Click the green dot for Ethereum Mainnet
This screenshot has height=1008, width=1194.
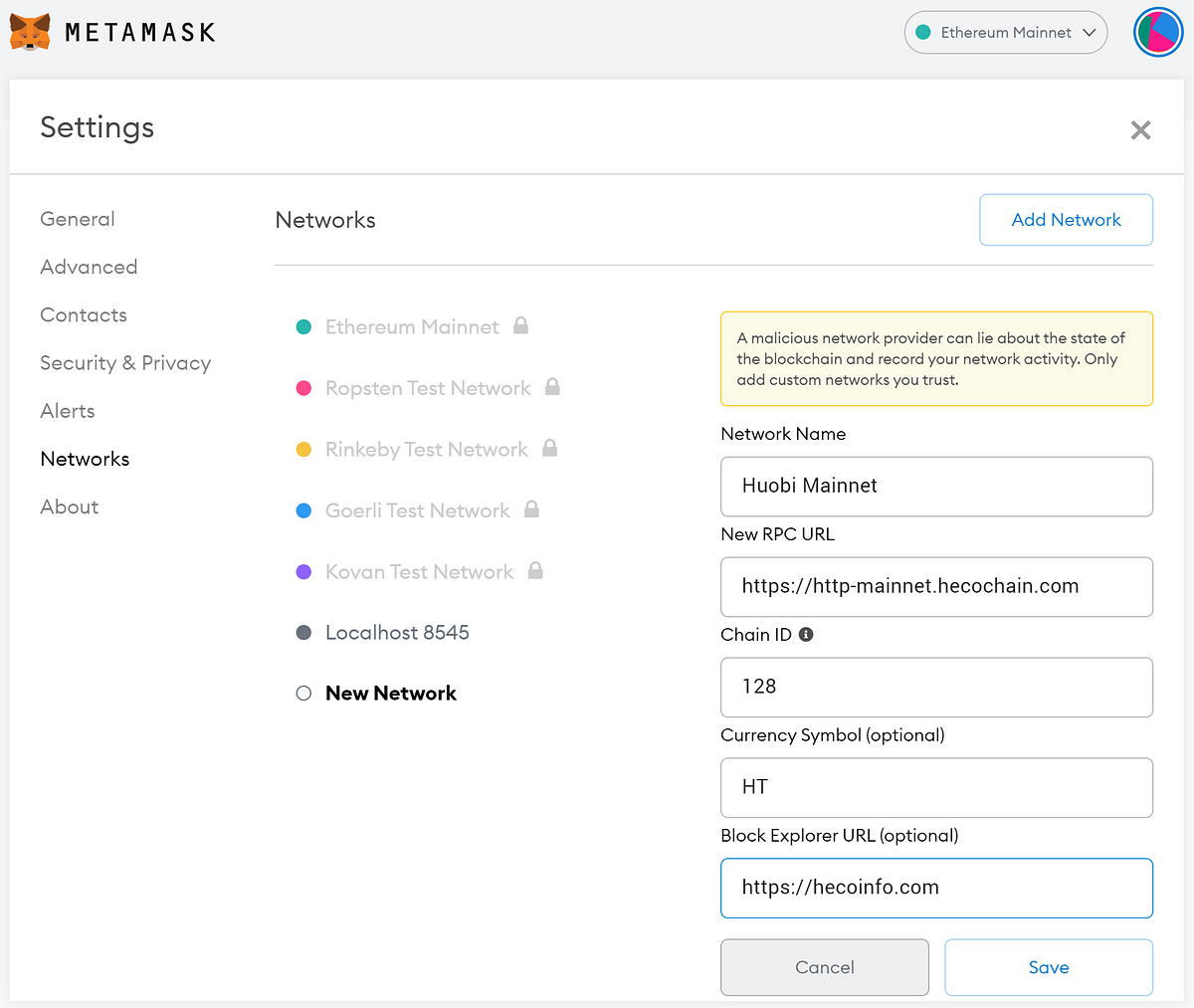[304, 327]
